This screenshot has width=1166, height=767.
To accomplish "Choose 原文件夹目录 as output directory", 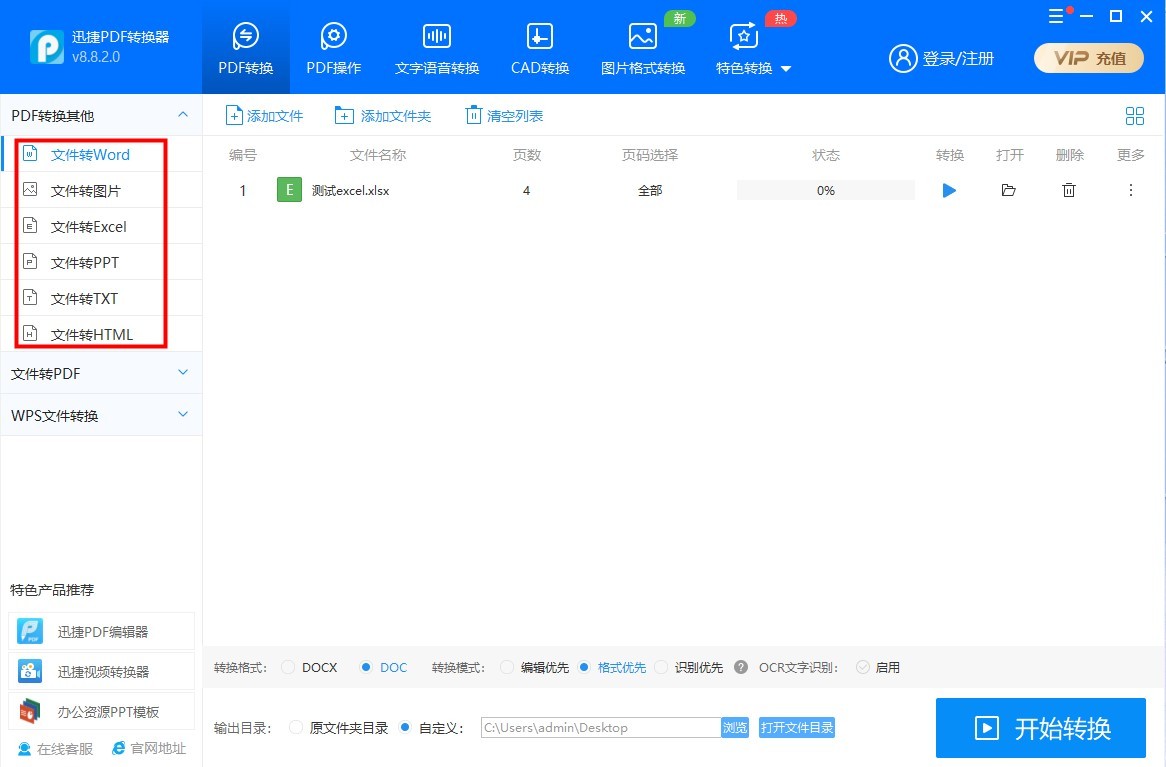I will click(294, 727).
